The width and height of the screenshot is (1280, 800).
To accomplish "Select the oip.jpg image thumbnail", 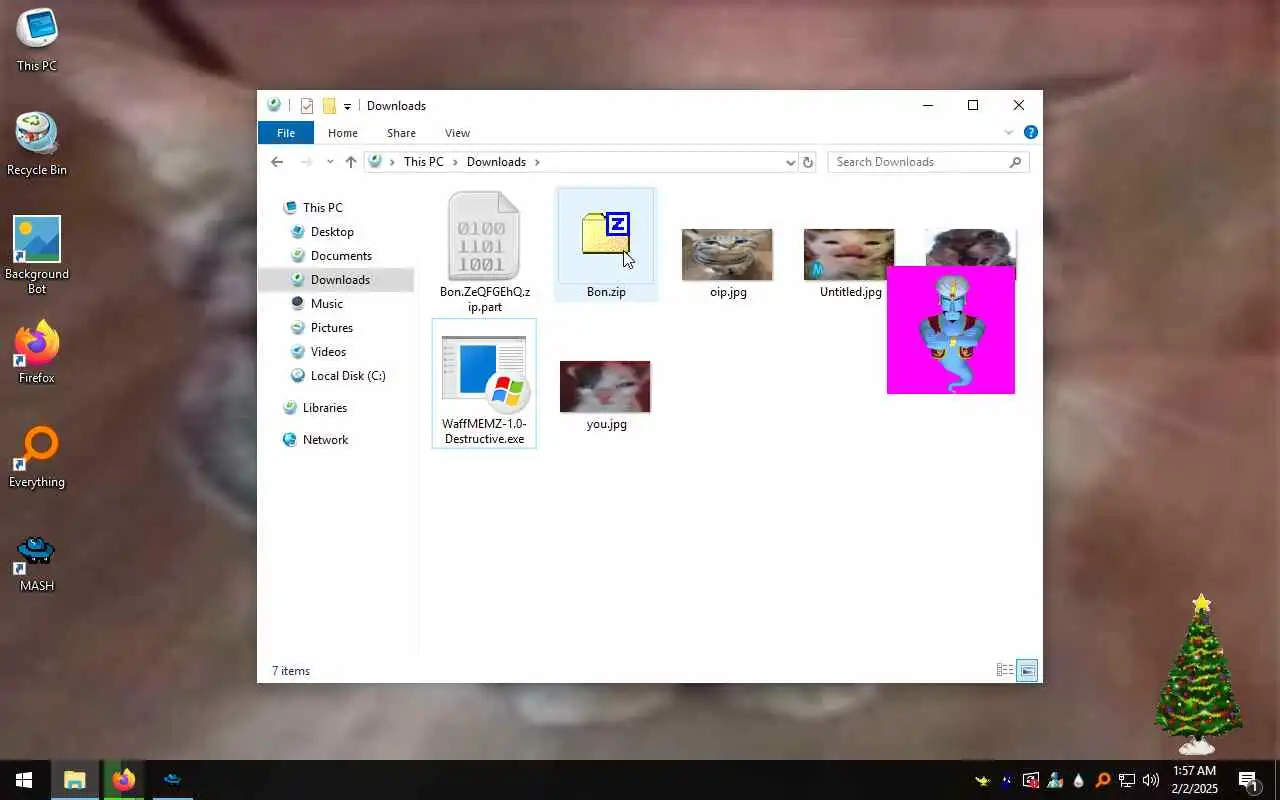I will point(727,255).
